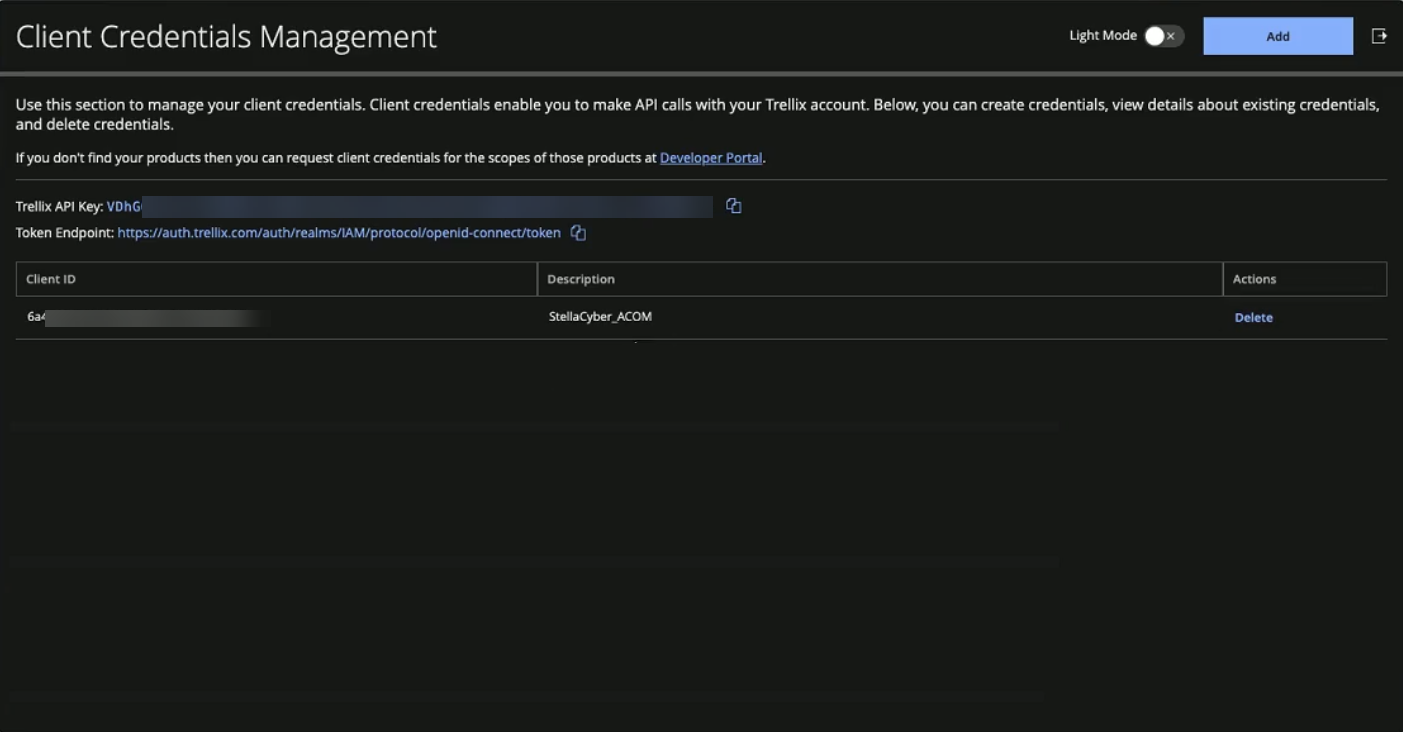The height and width of the screenshot is (732, 1403).
Task: Click the Token Endpoint URL
Action: 339,233
